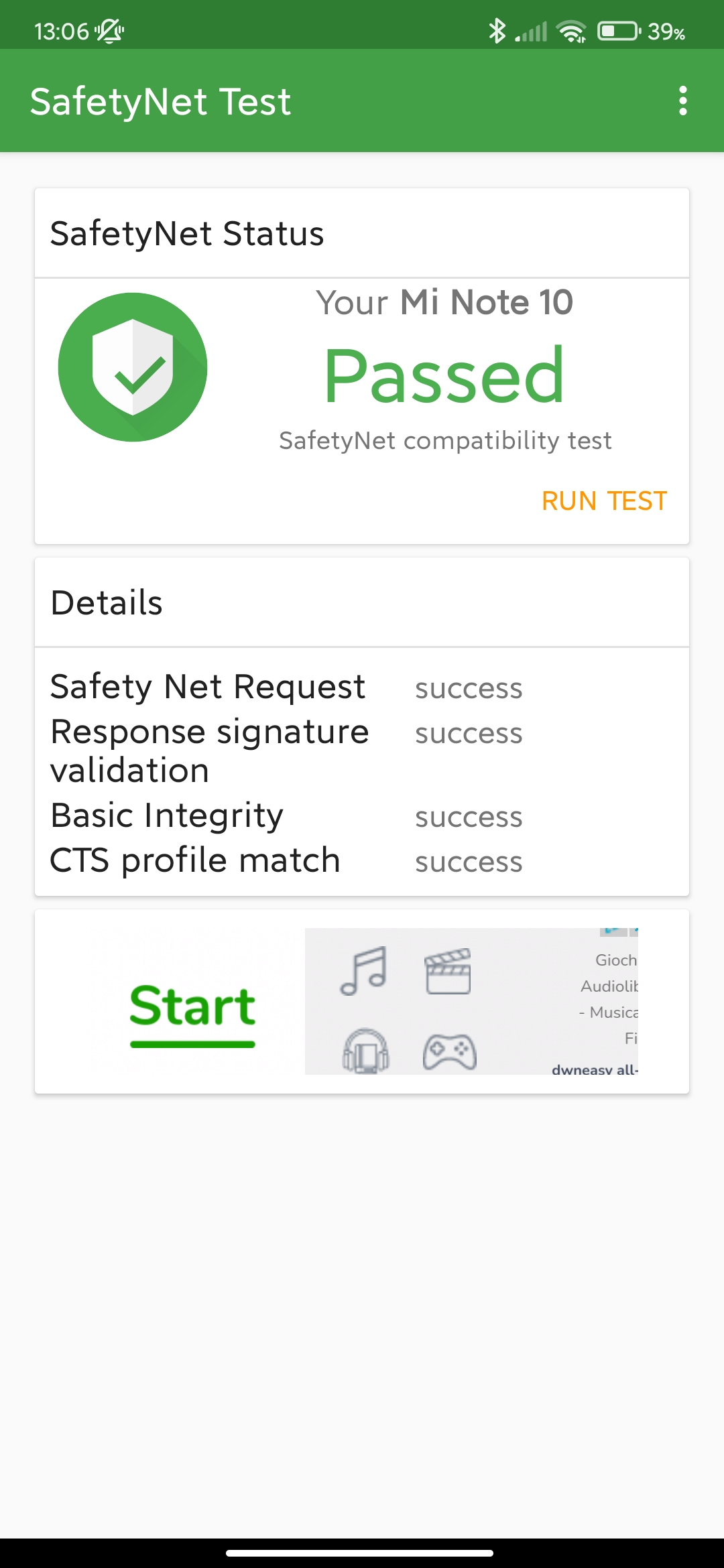Tap the Wi-Fi status bar icon
724x1568 pixels.
(x=571, y=31)
